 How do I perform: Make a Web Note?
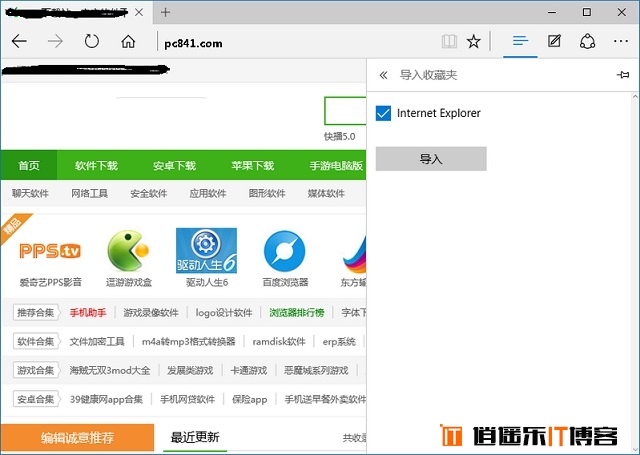tap(554, 41)
